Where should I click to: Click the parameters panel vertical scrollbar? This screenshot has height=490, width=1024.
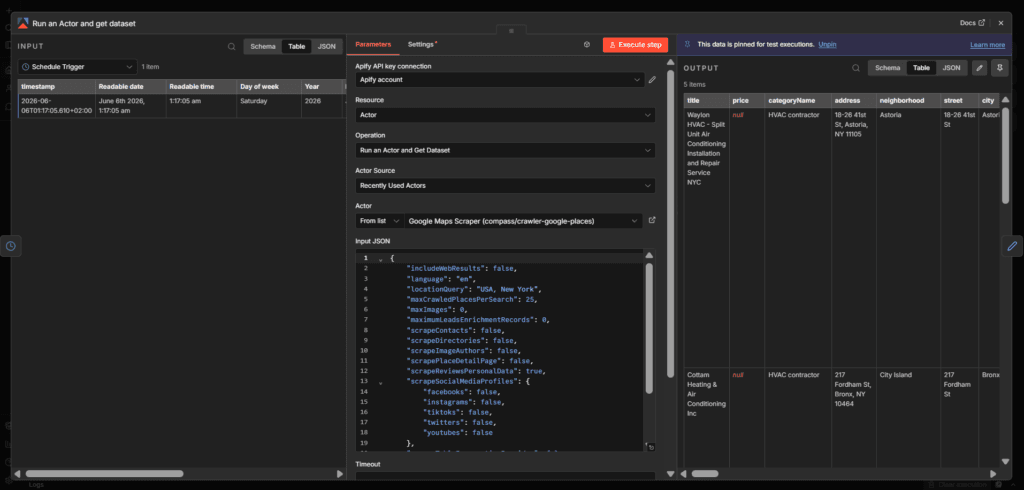(x=670, y=223)
